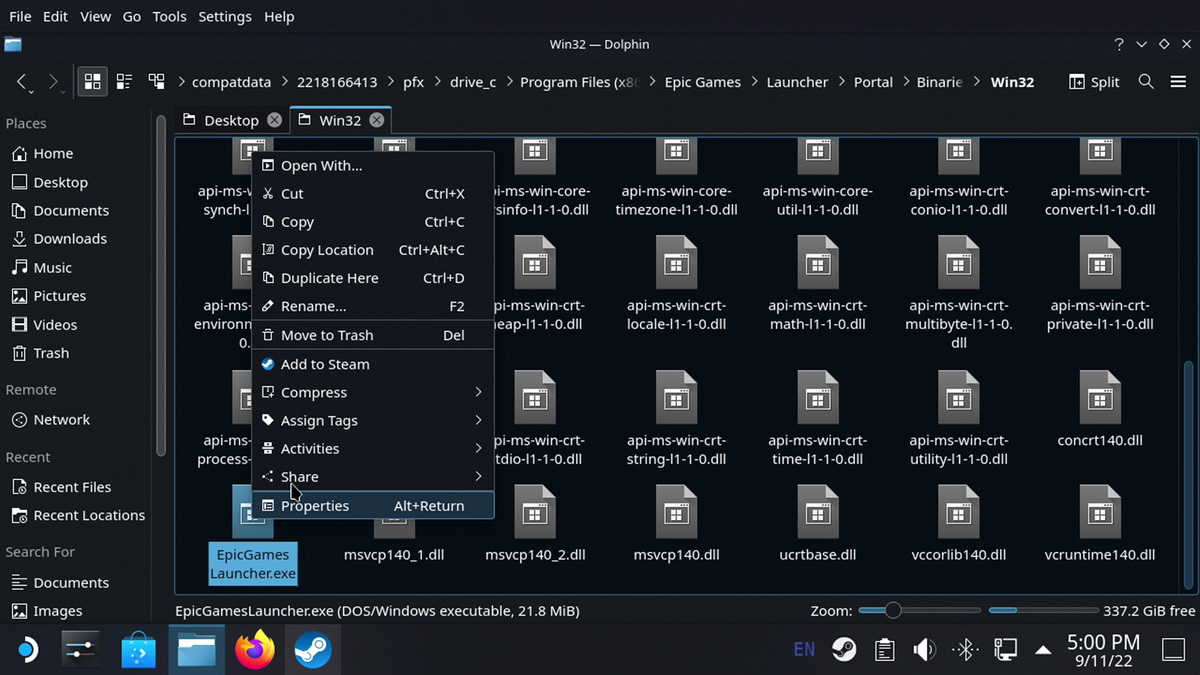
Task: Open the back history dropdown arrow
Action: coord(32,92)
